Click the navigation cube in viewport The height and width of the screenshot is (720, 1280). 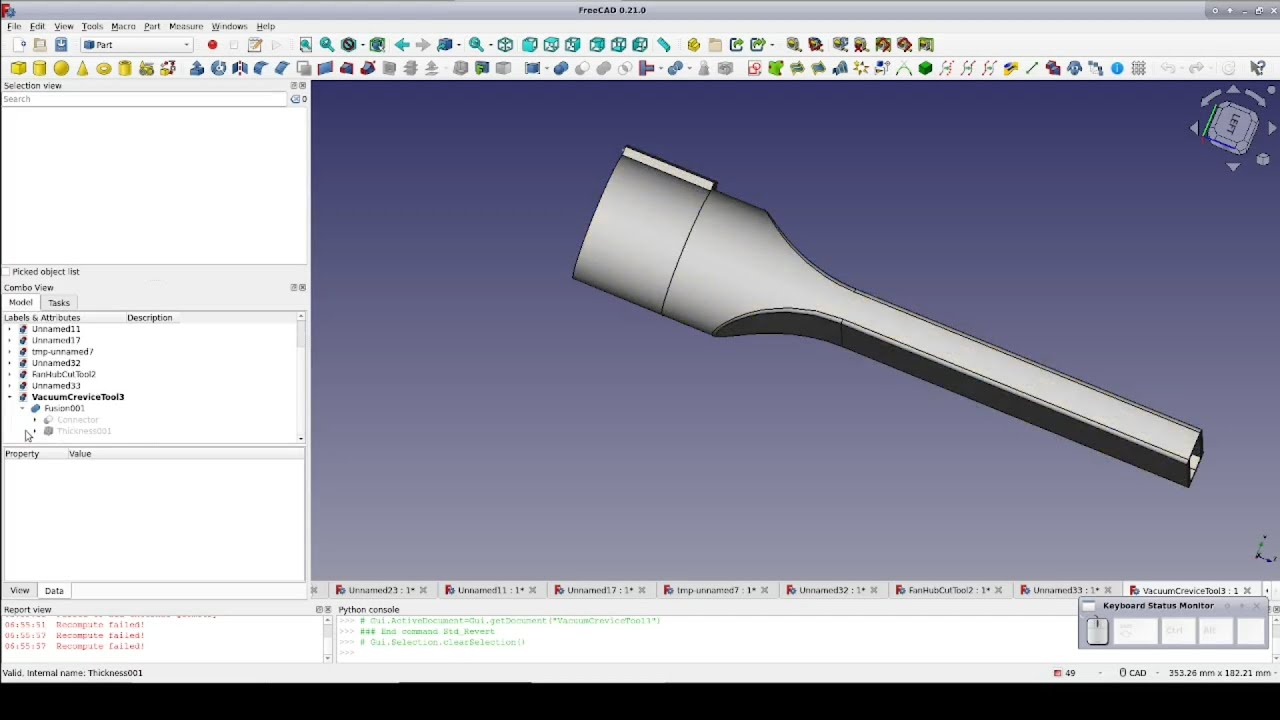[1232, 127]
